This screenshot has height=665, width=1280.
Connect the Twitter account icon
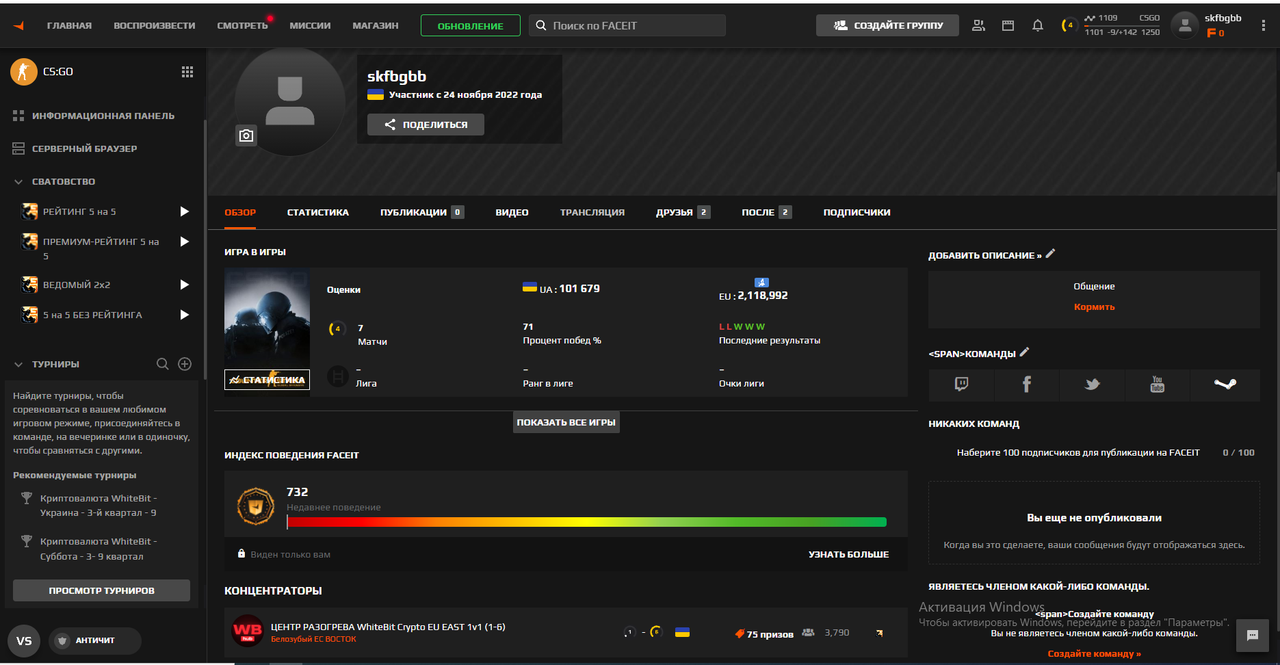pyautogui.click(x=1092, y=384)
